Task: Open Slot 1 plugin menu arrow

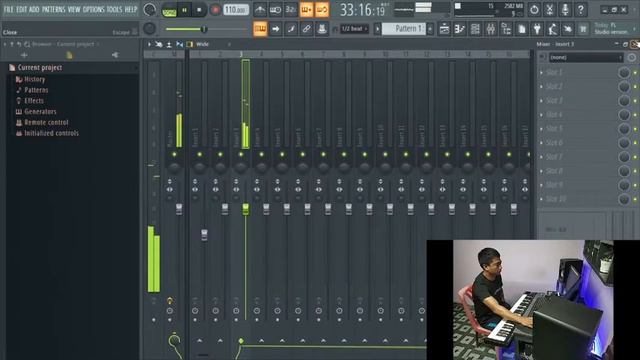Action: point(542,73)
